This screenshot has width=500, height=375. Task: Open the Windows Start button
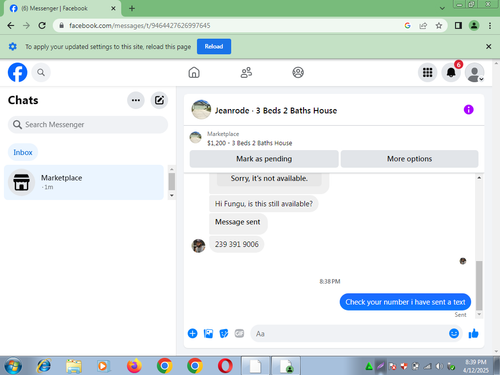click(x=13, y=366)
